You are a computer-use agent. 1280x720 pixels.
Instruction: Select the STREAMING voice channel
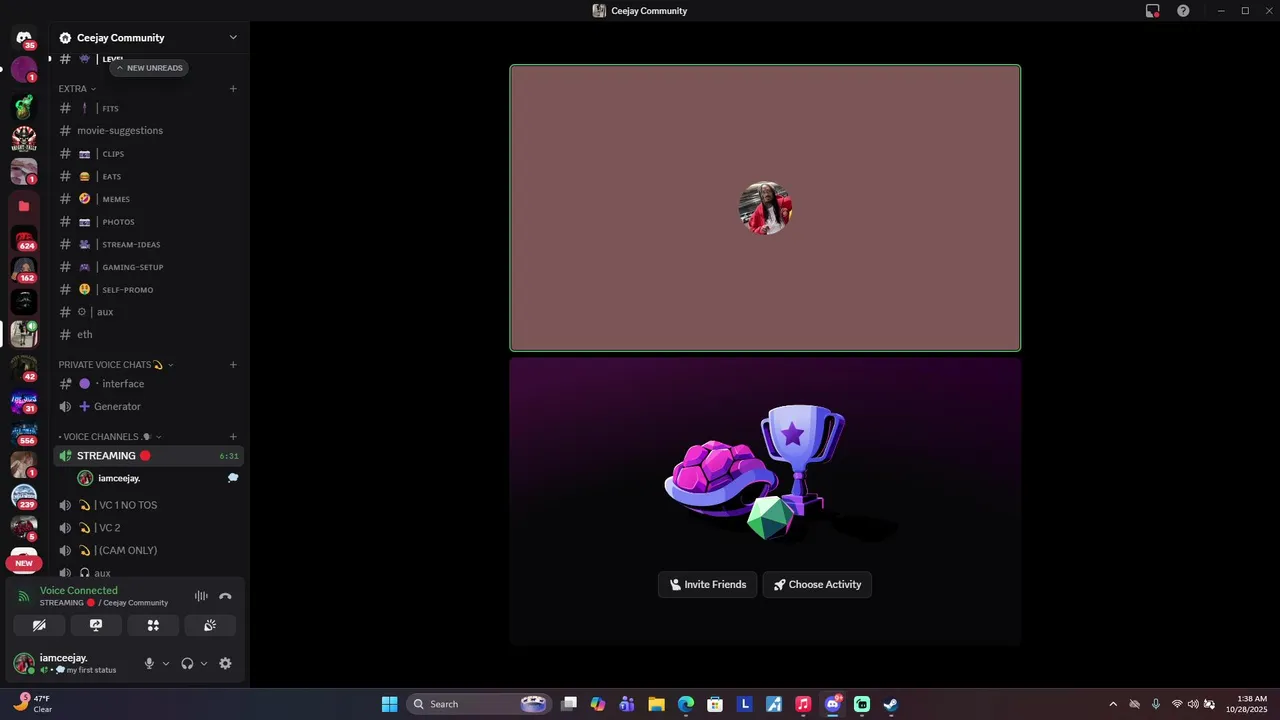point(148,456)
